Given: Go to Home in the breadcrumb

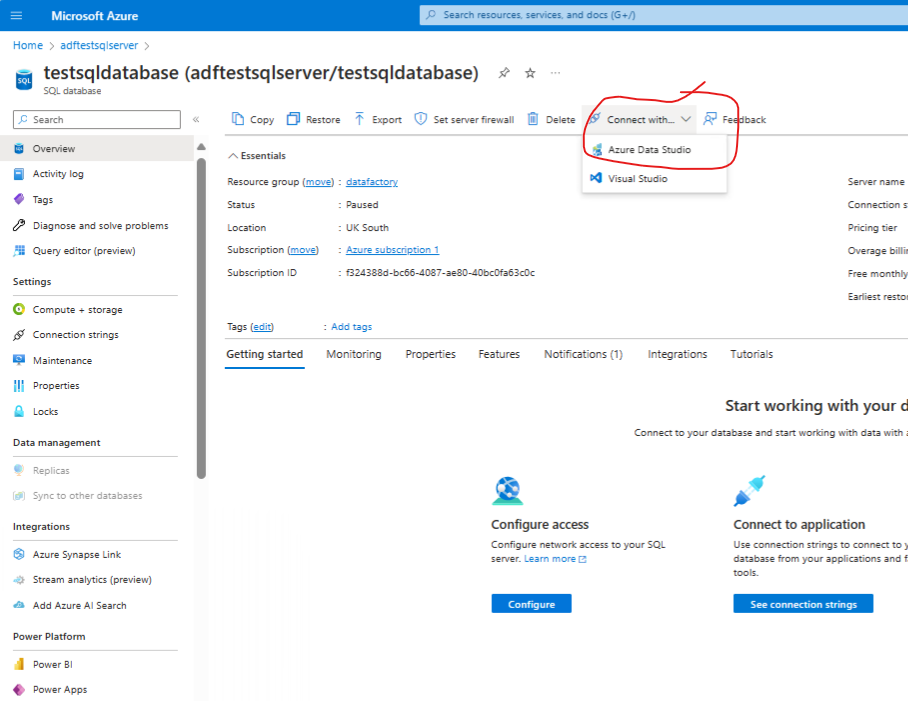Looking at the screenshot, I should (28, 45).
